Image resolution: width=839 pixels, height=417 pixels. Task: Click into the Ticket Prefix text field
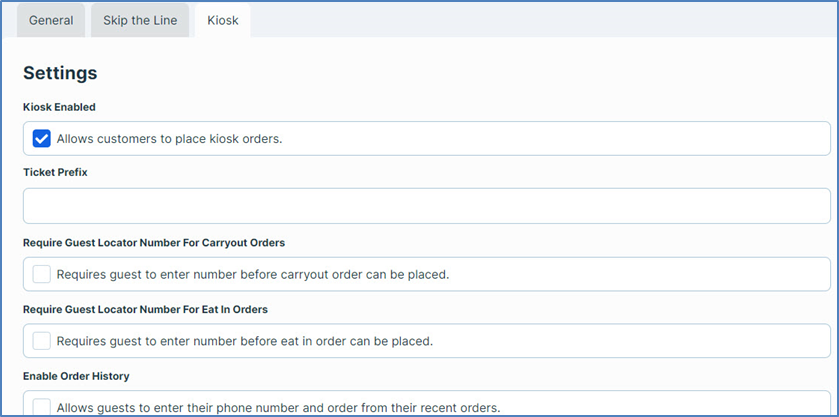coord(426,206)
